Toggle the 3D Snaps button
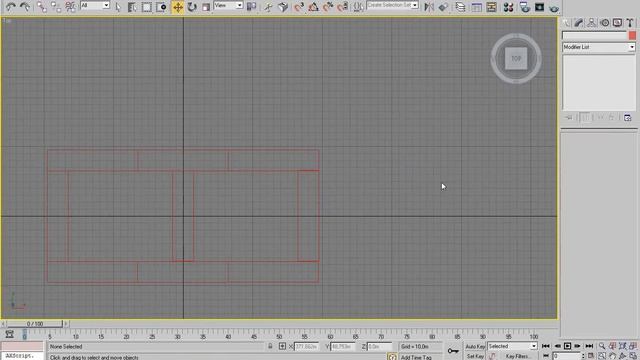 [x=299, y=7]
